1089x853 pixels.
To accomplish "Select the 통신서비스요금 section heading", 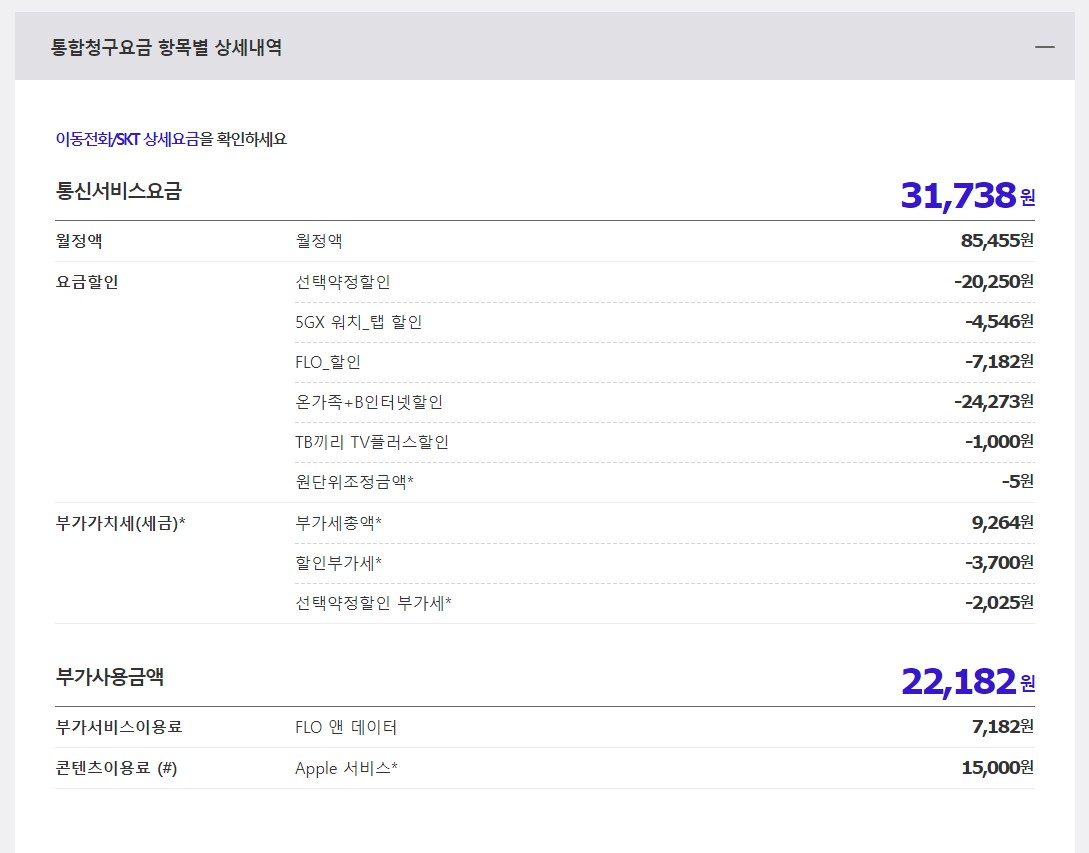I will point(119,191).
